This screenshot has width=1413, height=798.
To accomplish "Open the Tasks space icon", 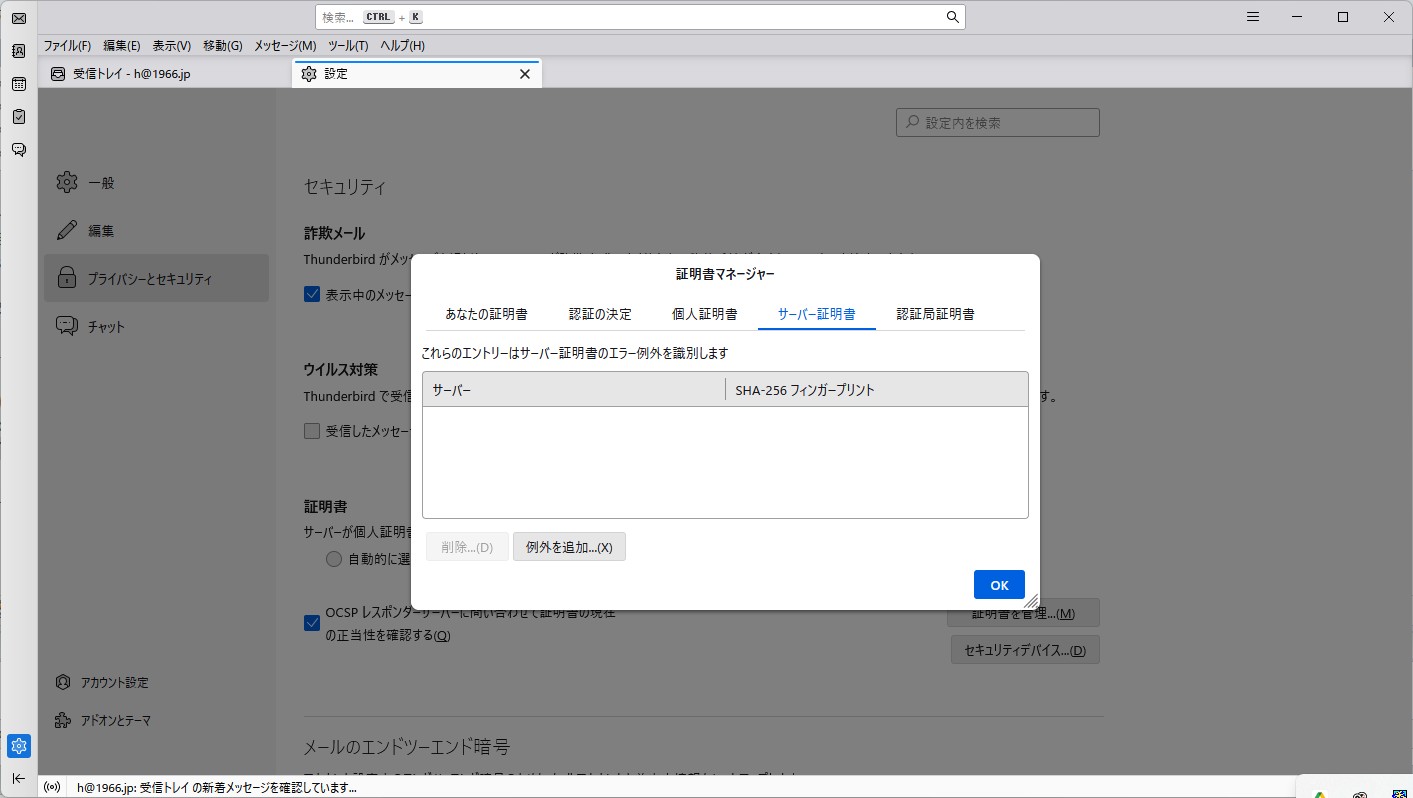I will pos(18,117).
